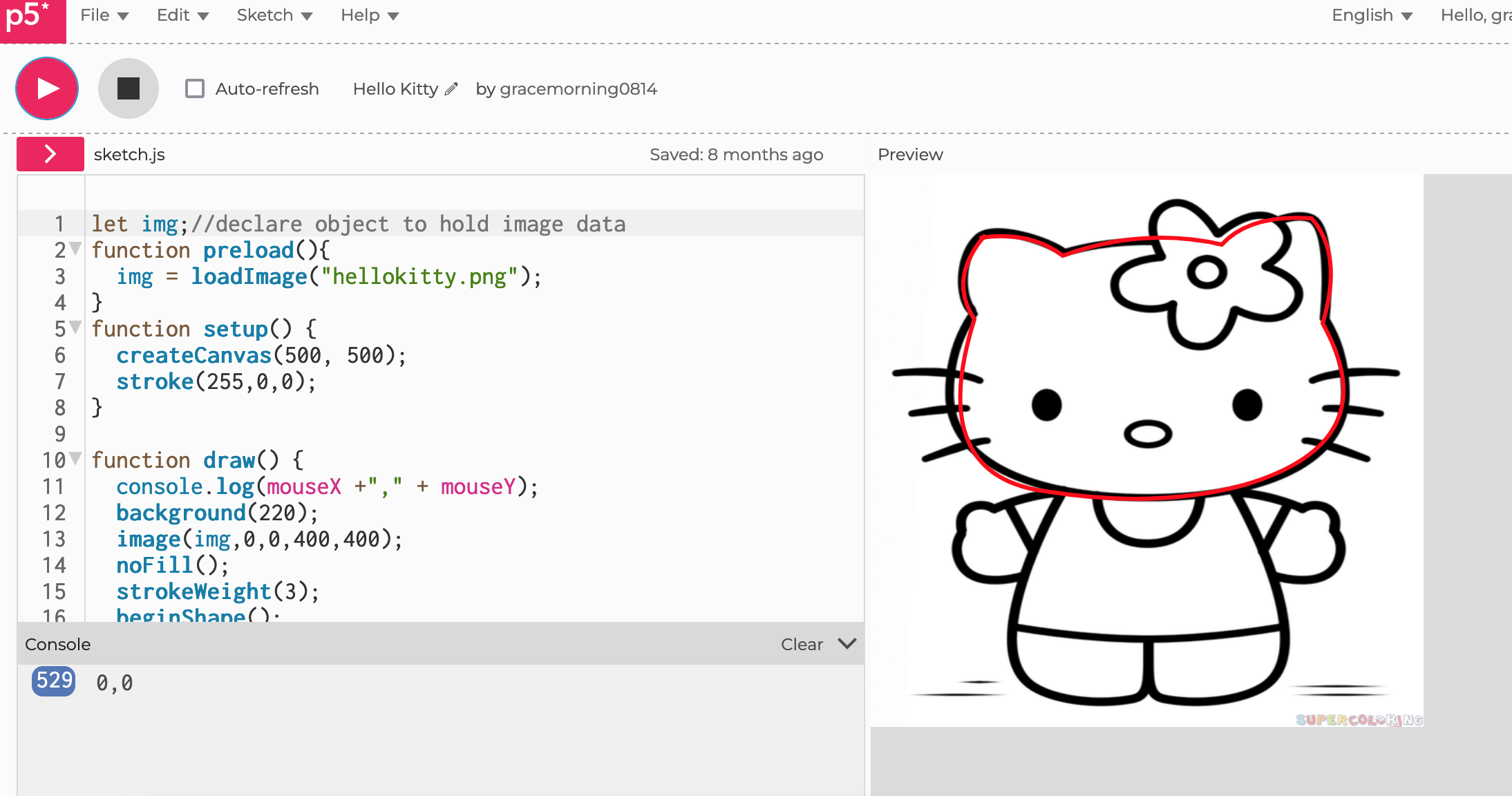This screenshot has width=1512, height=796.
Task: Click the Console panel header label
Action: (x=58, y=644)
